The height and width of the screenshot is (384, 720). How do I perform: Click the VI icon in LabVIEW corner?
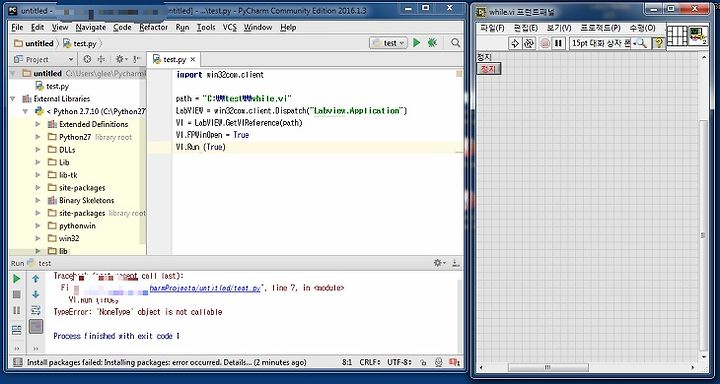click(698, 35)
